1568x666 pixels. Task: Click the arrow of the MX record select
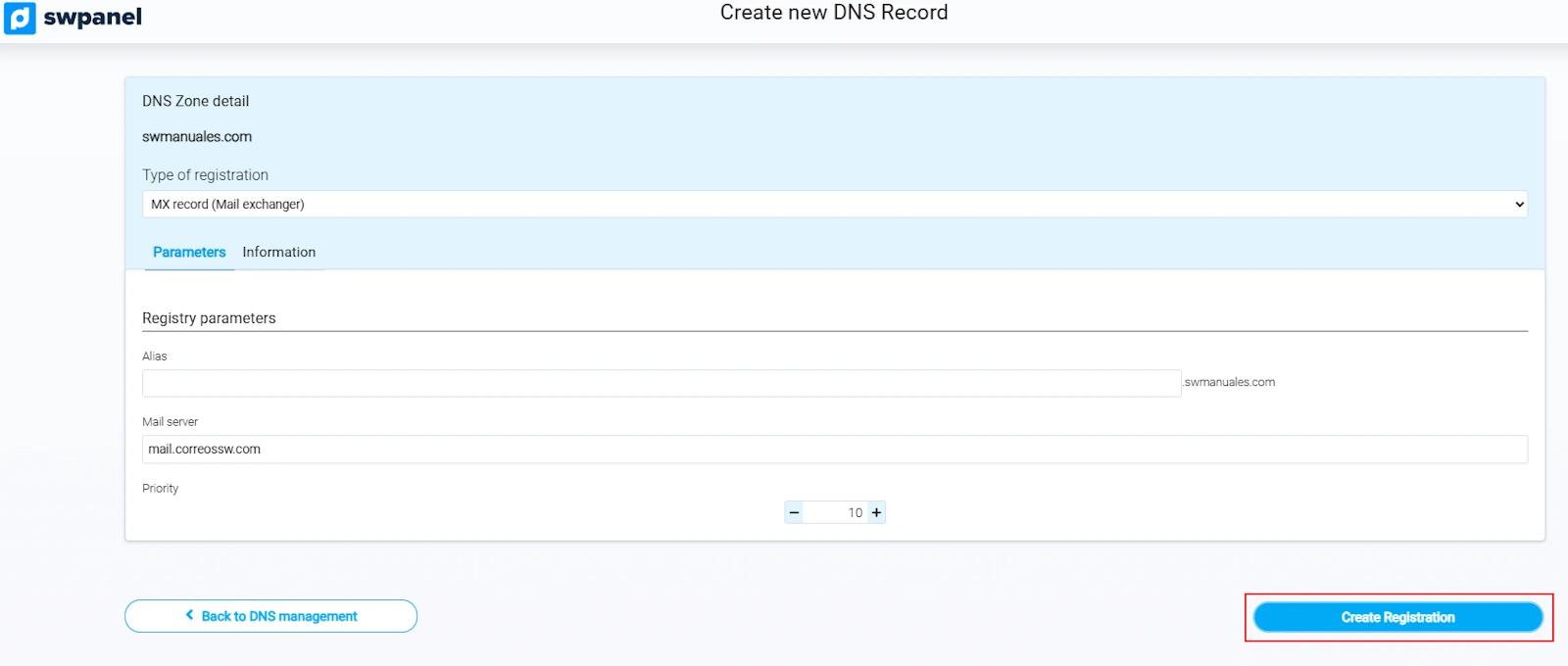(x=1519, y=204)
